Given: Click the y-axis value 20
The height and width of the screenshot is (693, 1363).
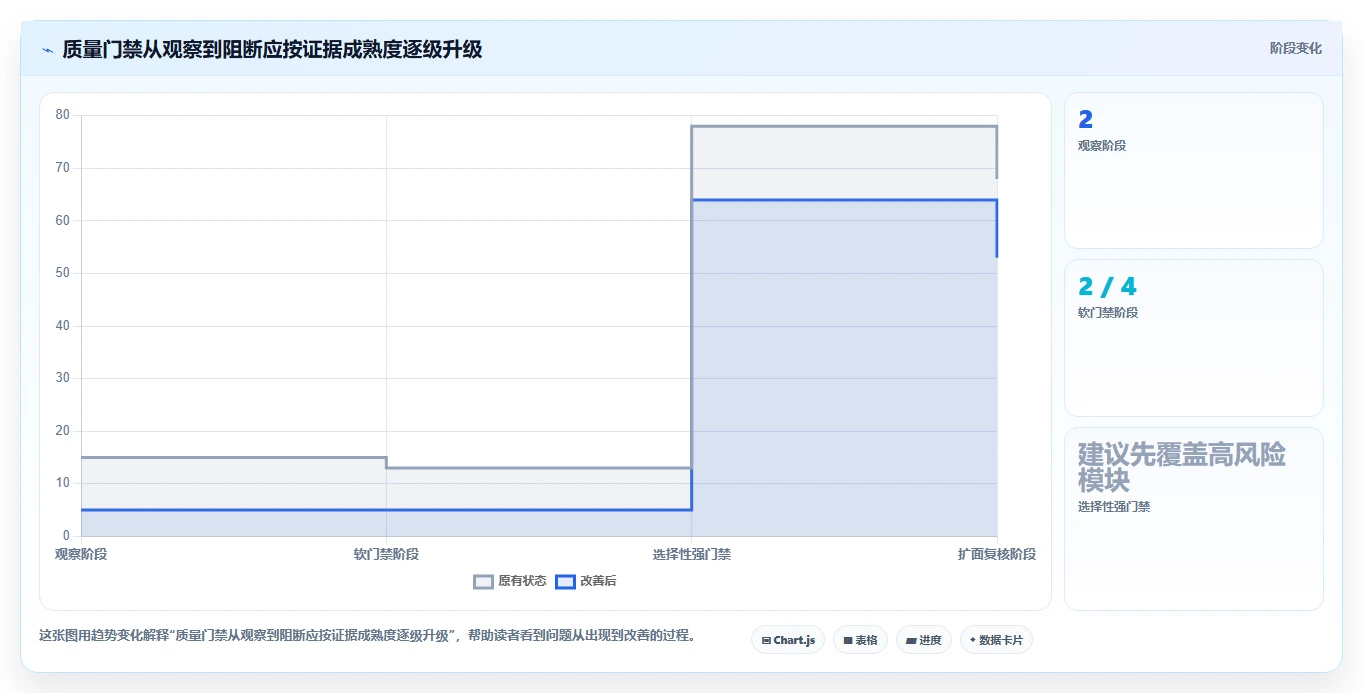Looking at the screenshot, I should point(63,431).
